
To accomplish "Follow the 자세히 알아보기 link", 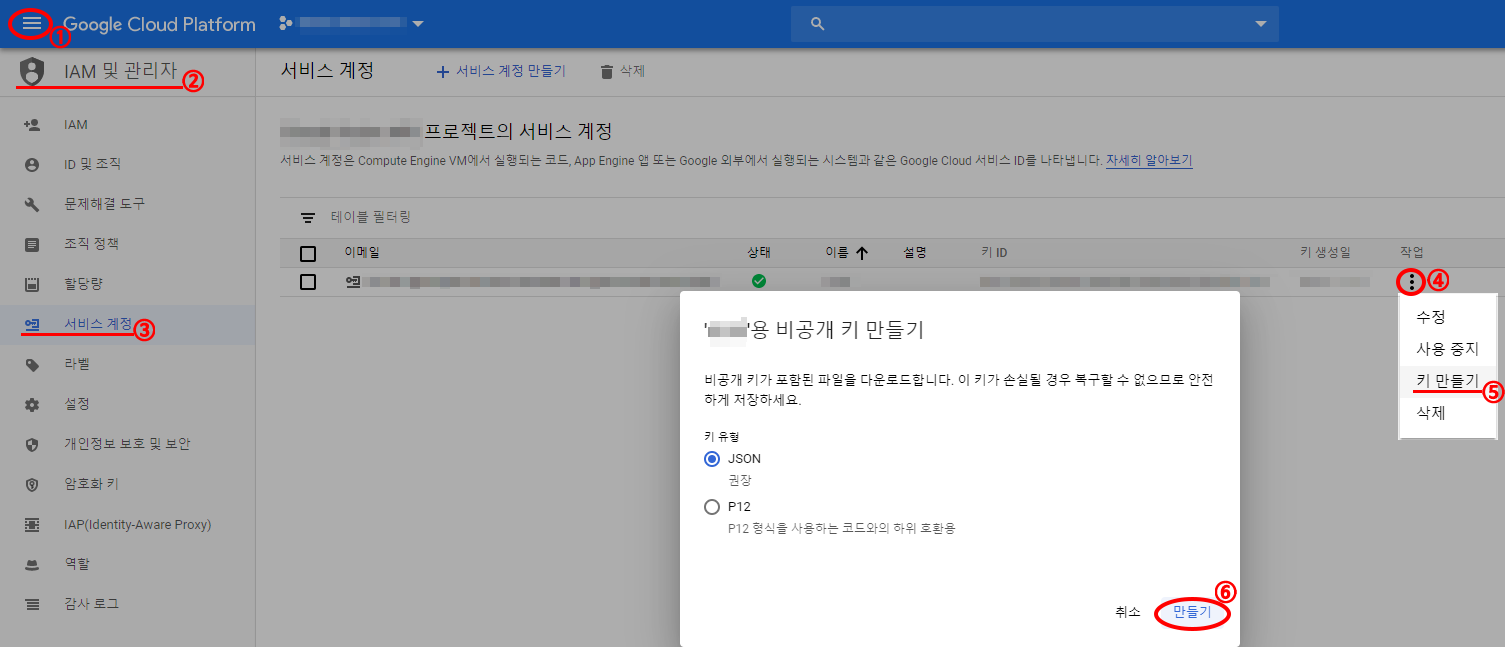I will tap(1149, 160).
